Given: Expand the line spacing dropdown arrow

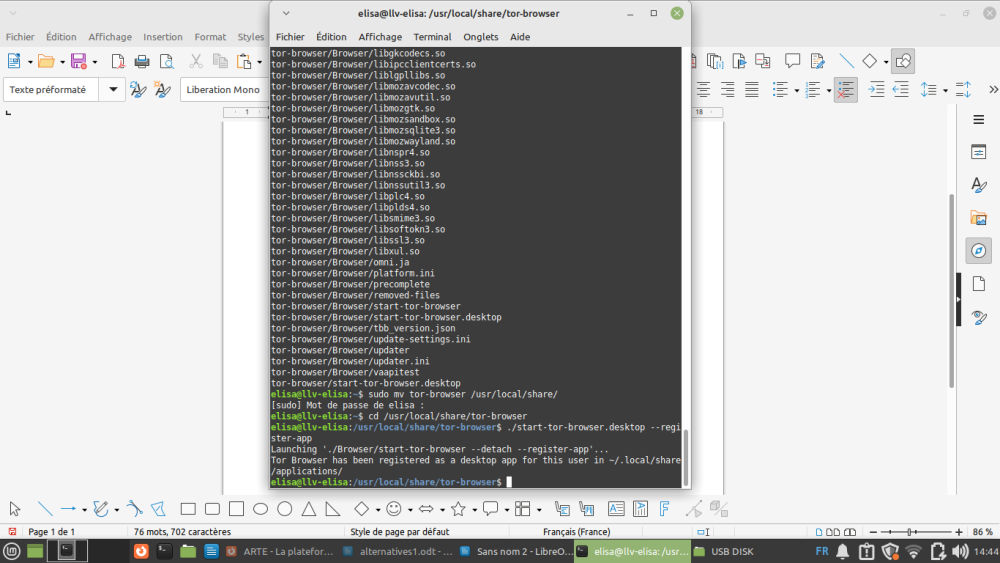Looking at the screenshot, I should [944, 90].
